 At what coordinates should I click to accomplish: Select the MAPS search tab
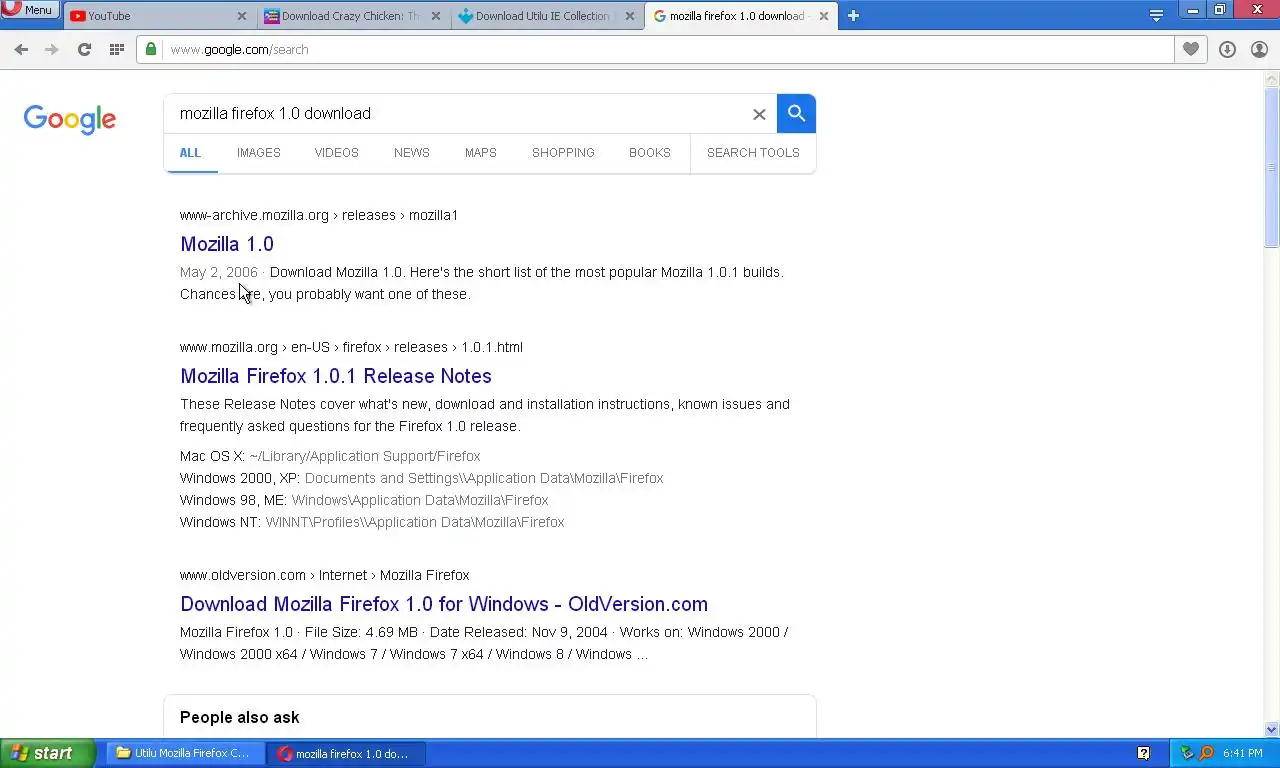point(481,153)
